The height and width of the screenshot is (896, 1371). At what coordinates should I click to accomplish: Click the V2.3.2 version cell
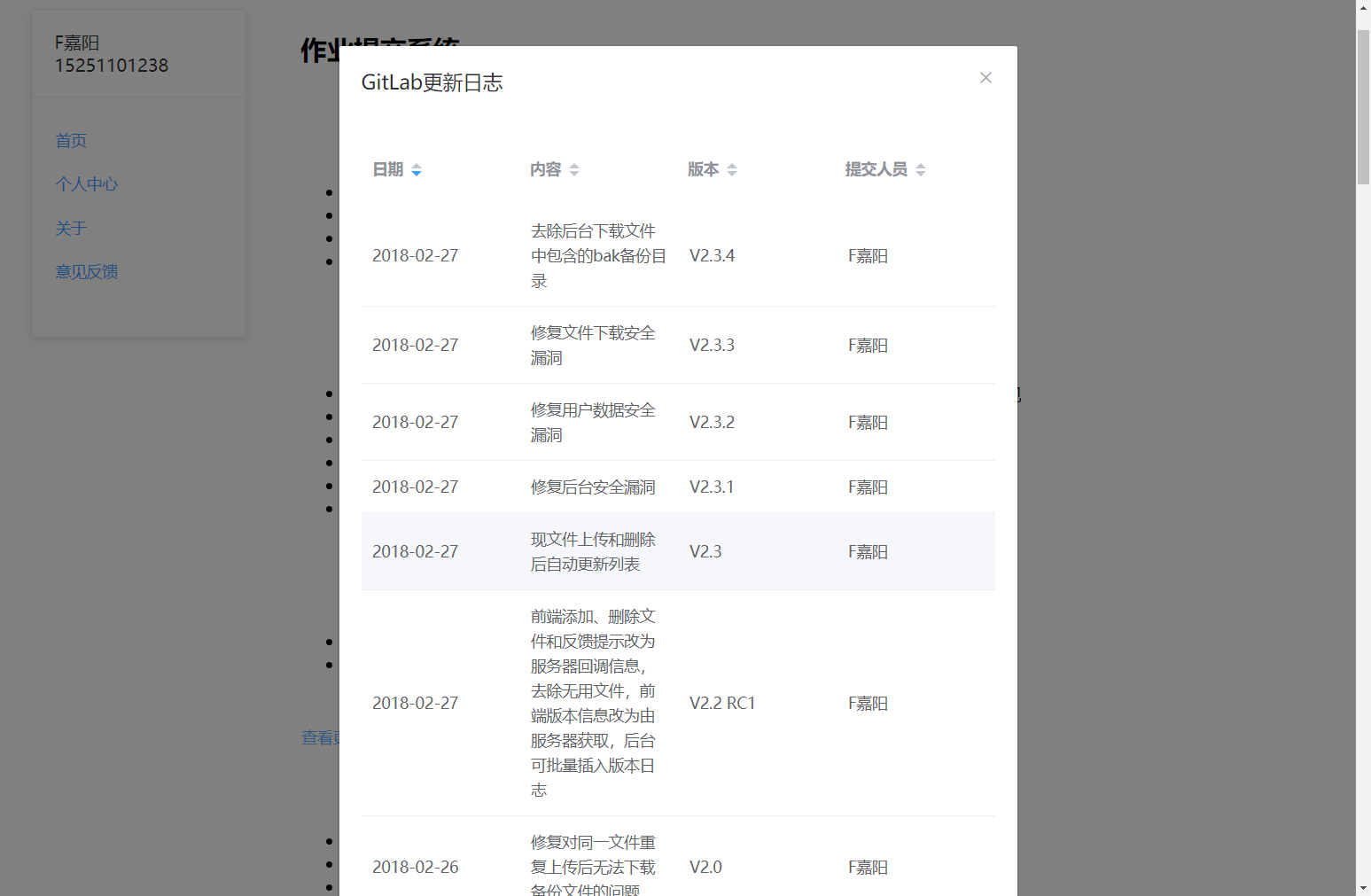coord(713,423)
